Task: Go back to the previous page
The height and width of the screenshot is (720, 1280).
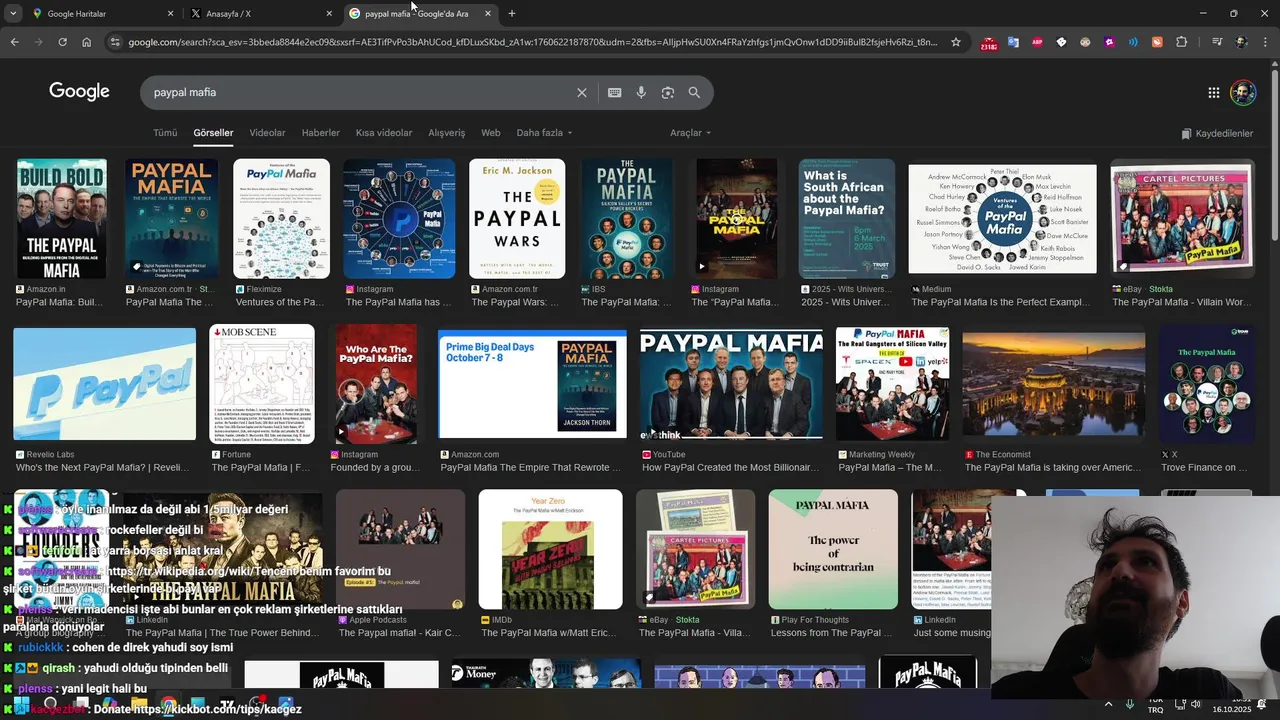Action: (14, 42)
